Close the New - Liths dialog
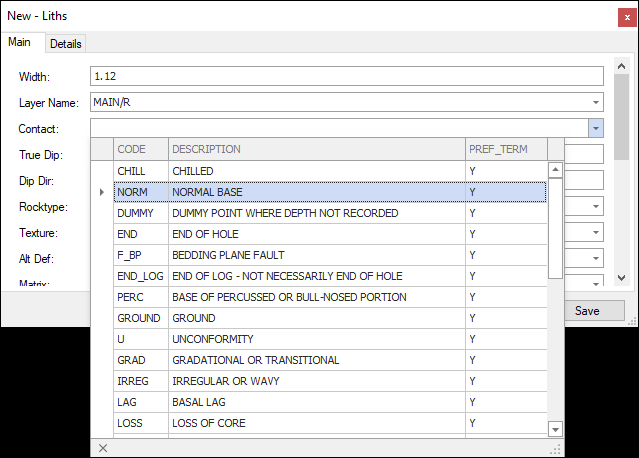639x458 pixels. pos(625,16)
